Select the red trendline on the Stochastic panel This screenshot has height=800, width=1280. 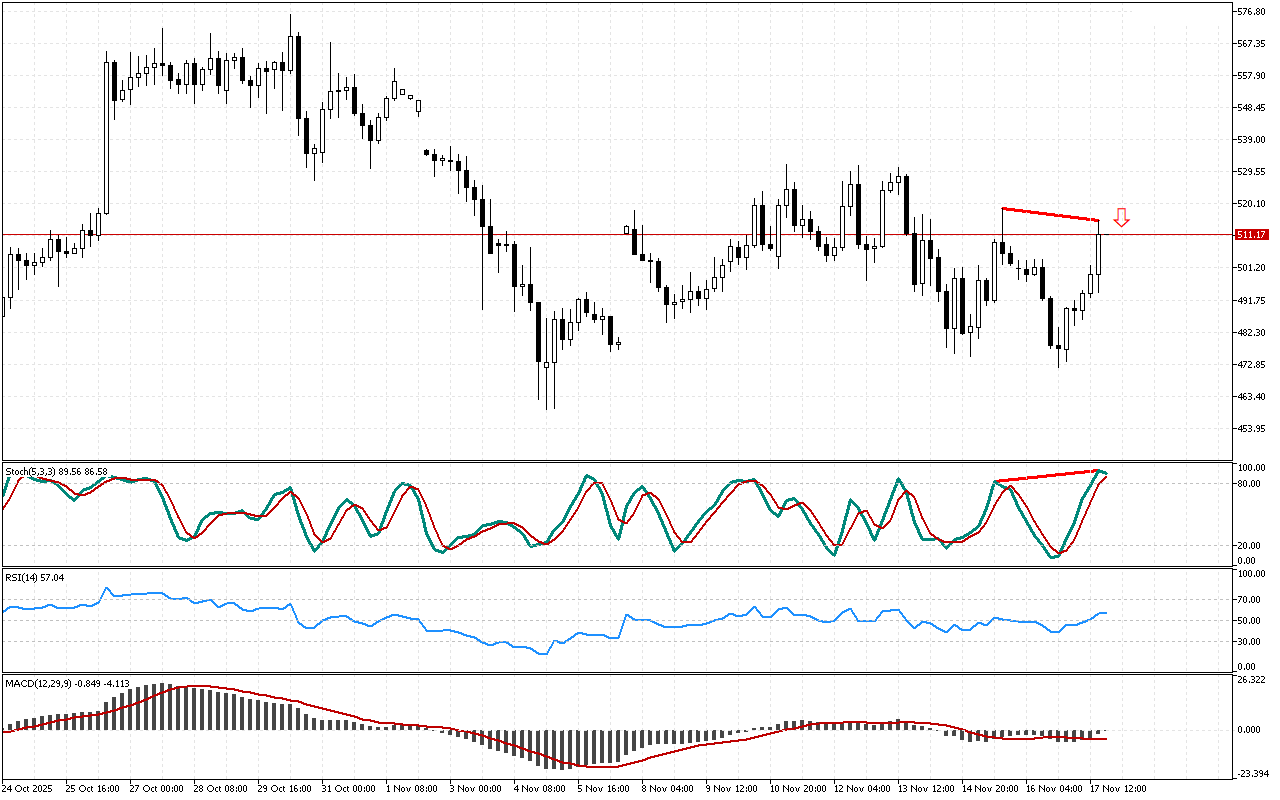click(x=1046, y=476)
